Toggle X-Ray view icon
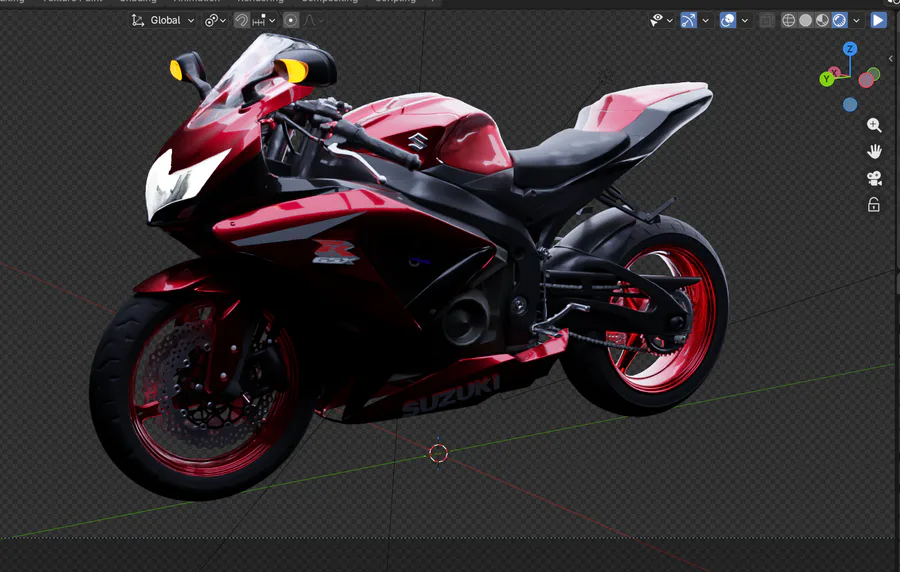900x572 pixels. 766,21
